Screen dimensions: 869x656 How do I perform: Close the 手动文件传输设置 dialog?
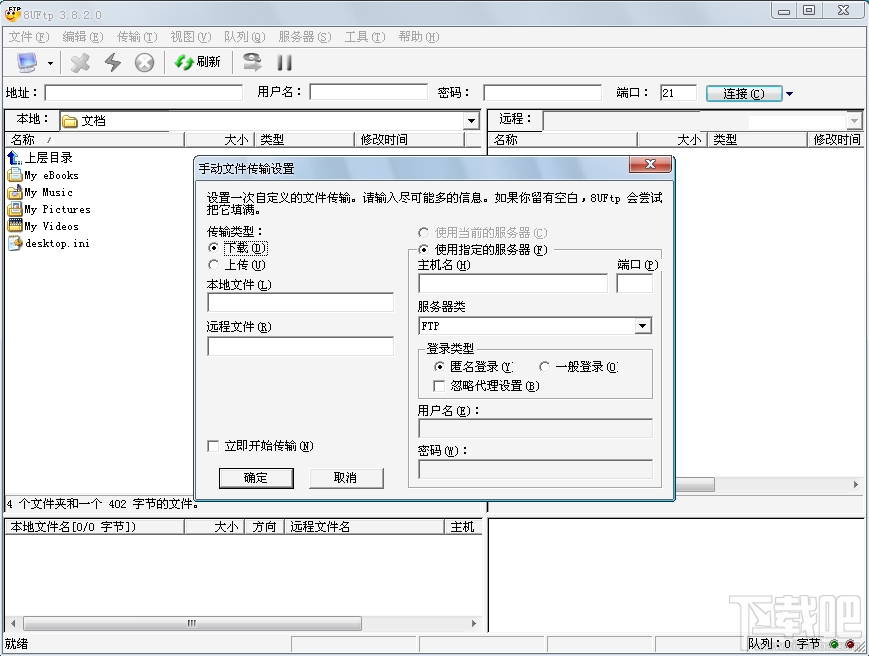(x=651, y=165)
